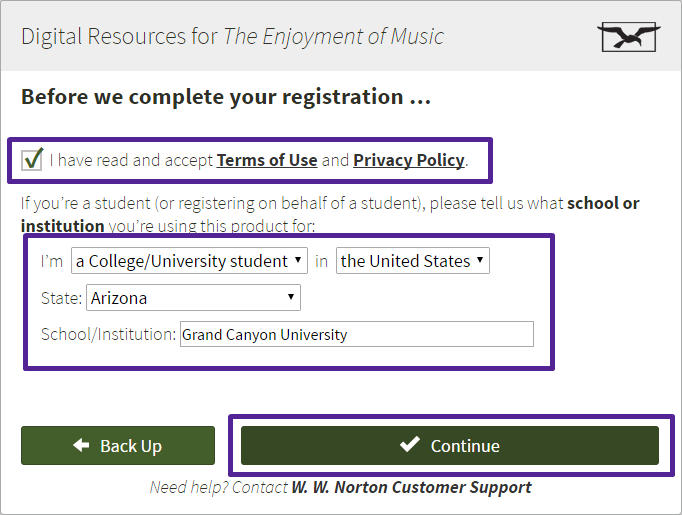Click the Norton seagull logo
This screenshot has width=682, height=515.
629,37
